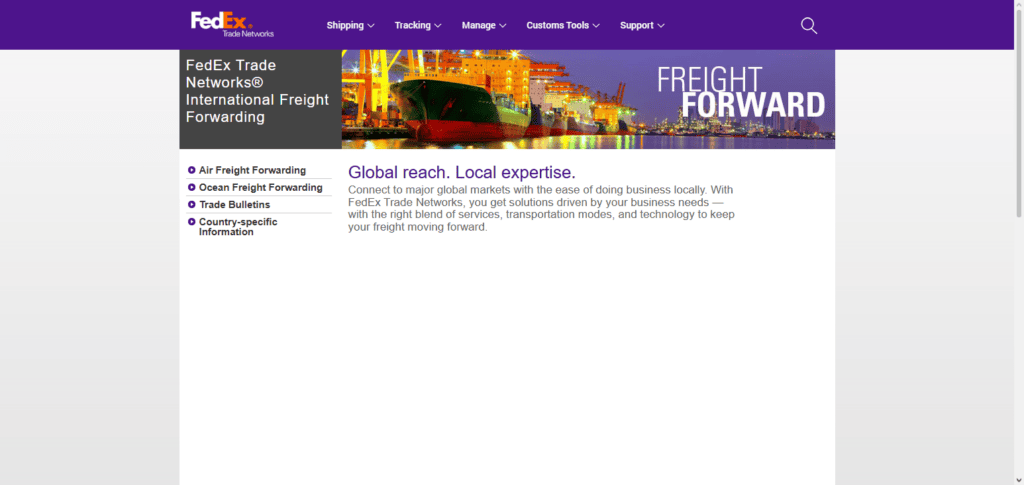
Task: Expand the Shipping menu chevron
Action: coord(371,25)
